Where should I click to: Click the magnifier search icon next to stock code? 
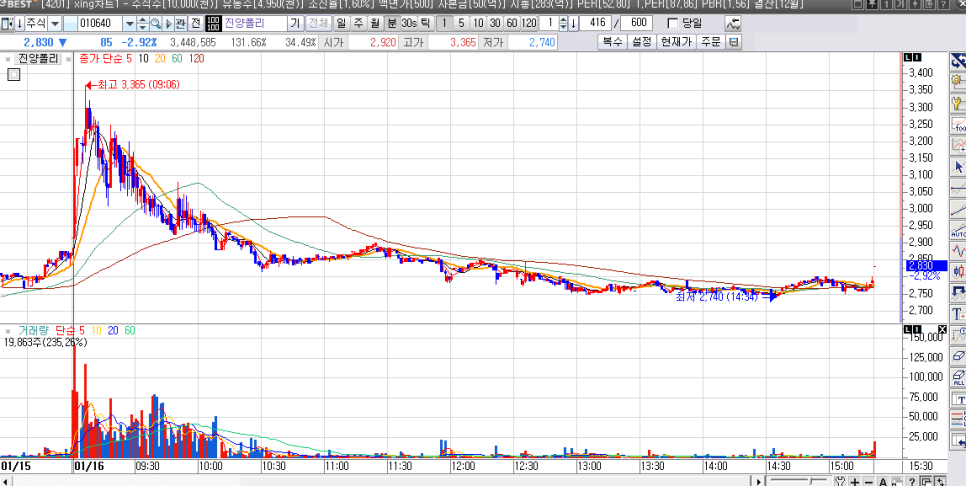156,24
